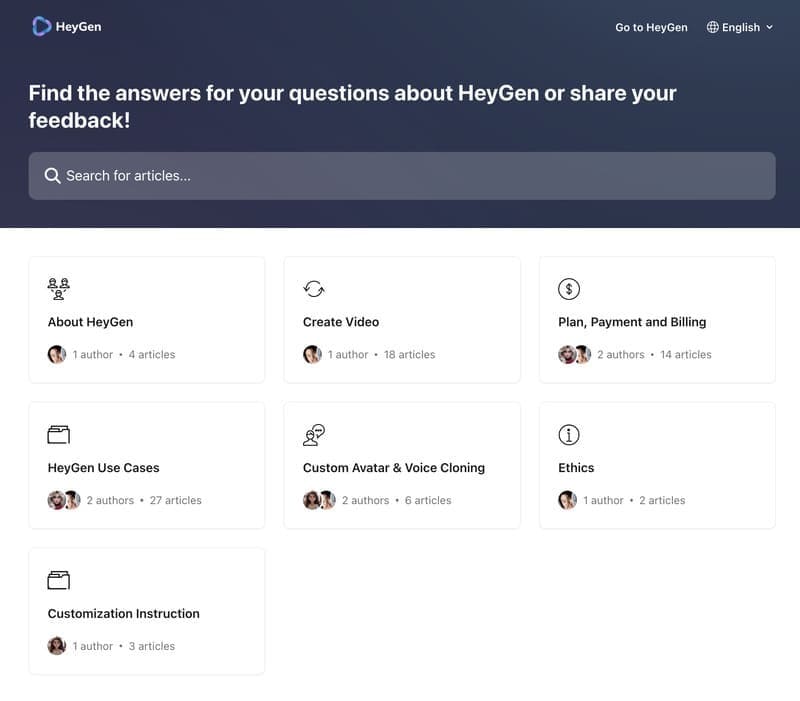Click the author avatar in About HeyGen

click(x=57, y=354)
